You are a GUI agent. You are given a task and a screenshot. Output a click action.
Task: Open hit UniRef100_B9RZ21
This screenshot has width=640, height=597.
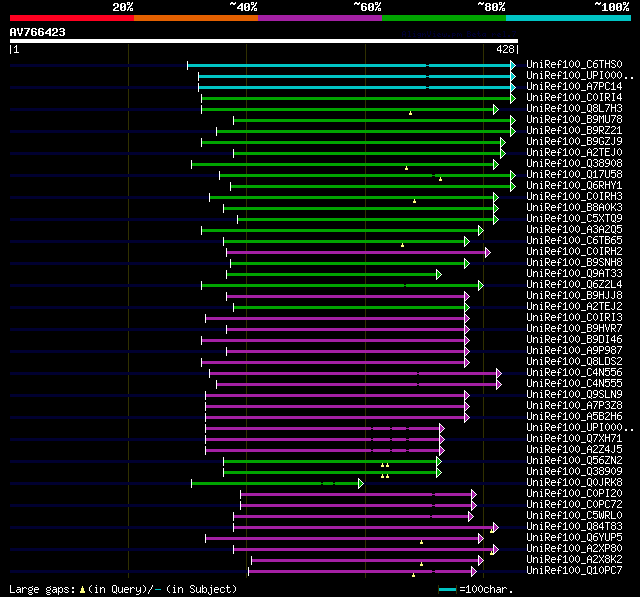tap(574, 131)
